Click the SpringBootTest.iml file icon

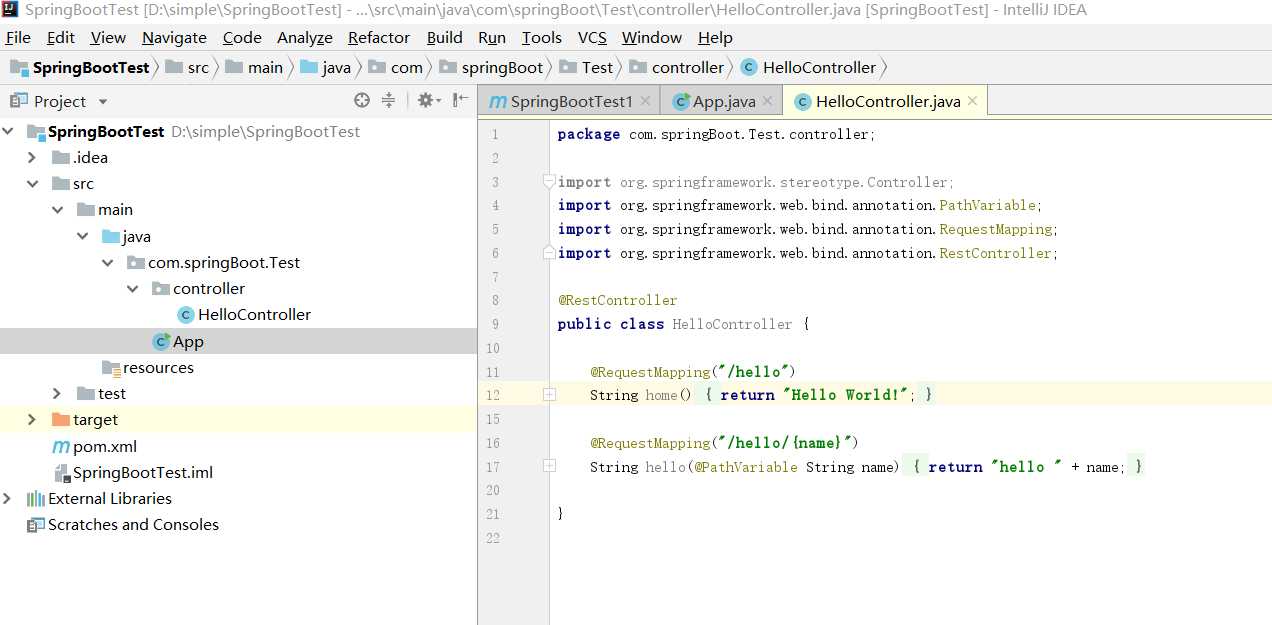coord(61,473)
